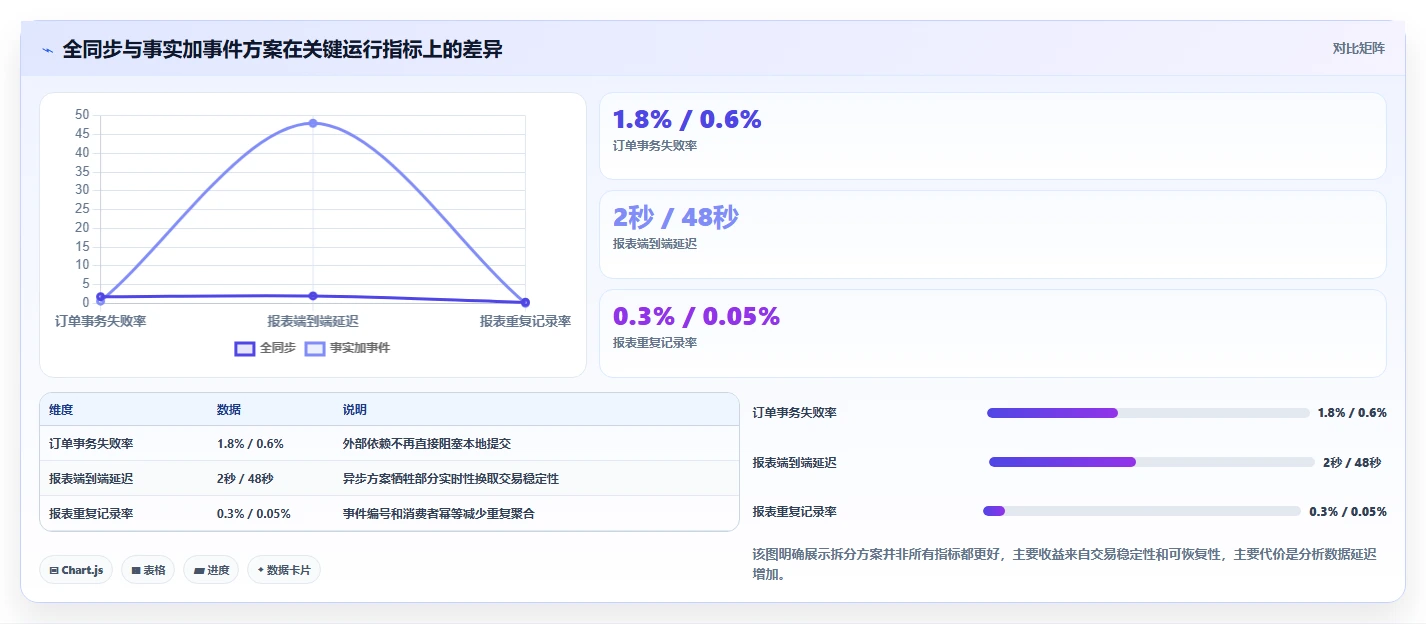Click the title 全同步与事实加事件方案在关键运行指标上的差异
This screenshot has width=1426, height=624.
point(282,50)
